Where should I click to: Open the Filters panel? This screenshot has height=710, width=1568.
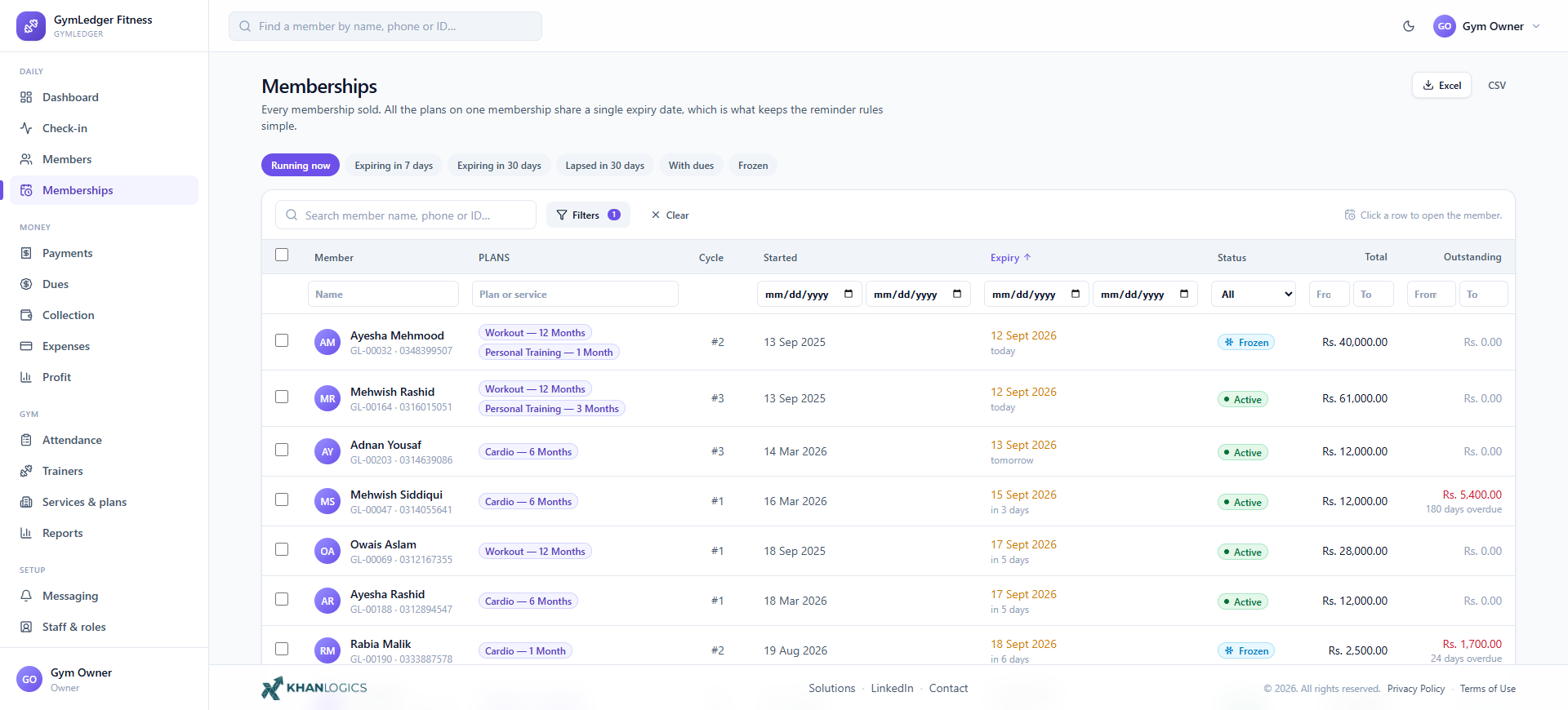click(x=588, y=215)
